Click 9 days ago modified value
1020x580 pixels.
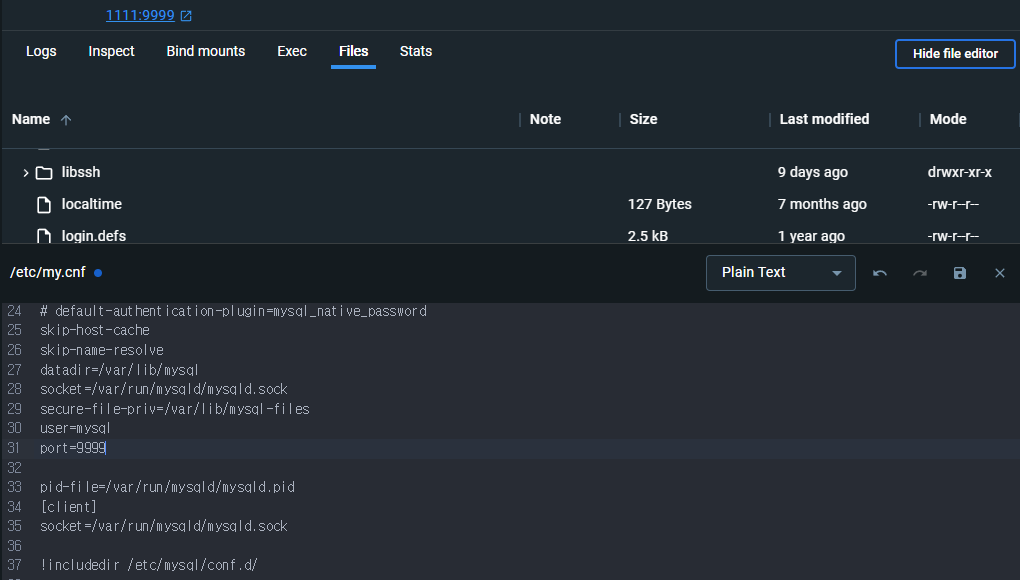point(812,172)
